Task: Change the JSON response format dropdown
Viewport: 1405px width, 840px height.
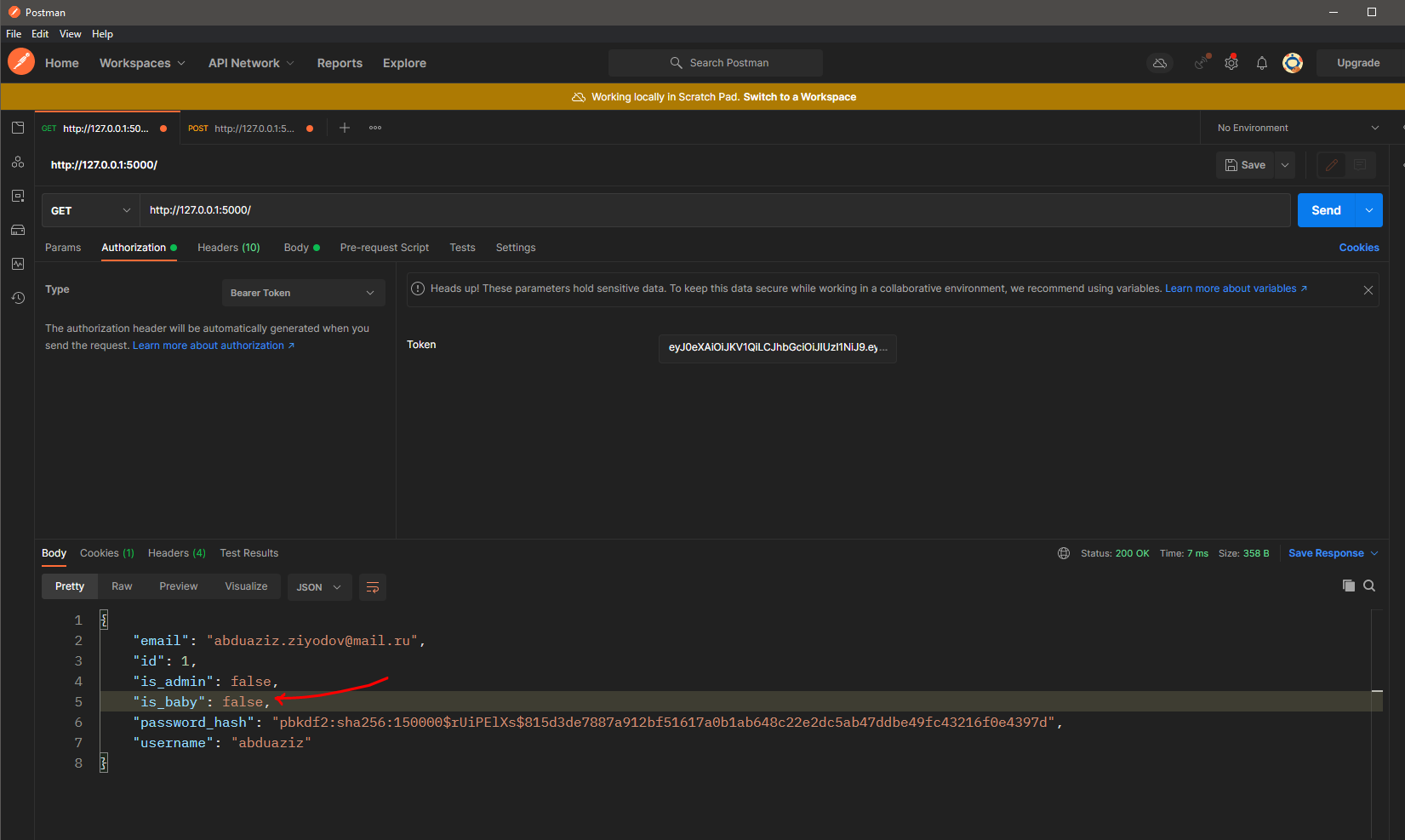Action: (319, 587)
